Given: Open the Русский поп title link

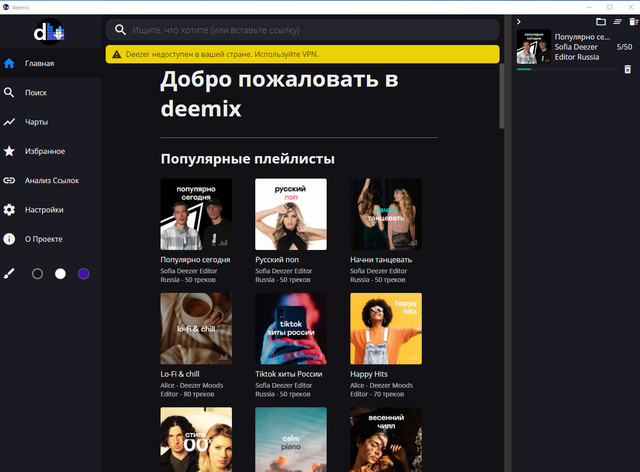Looking at the screenshot, I should [277, 260].
